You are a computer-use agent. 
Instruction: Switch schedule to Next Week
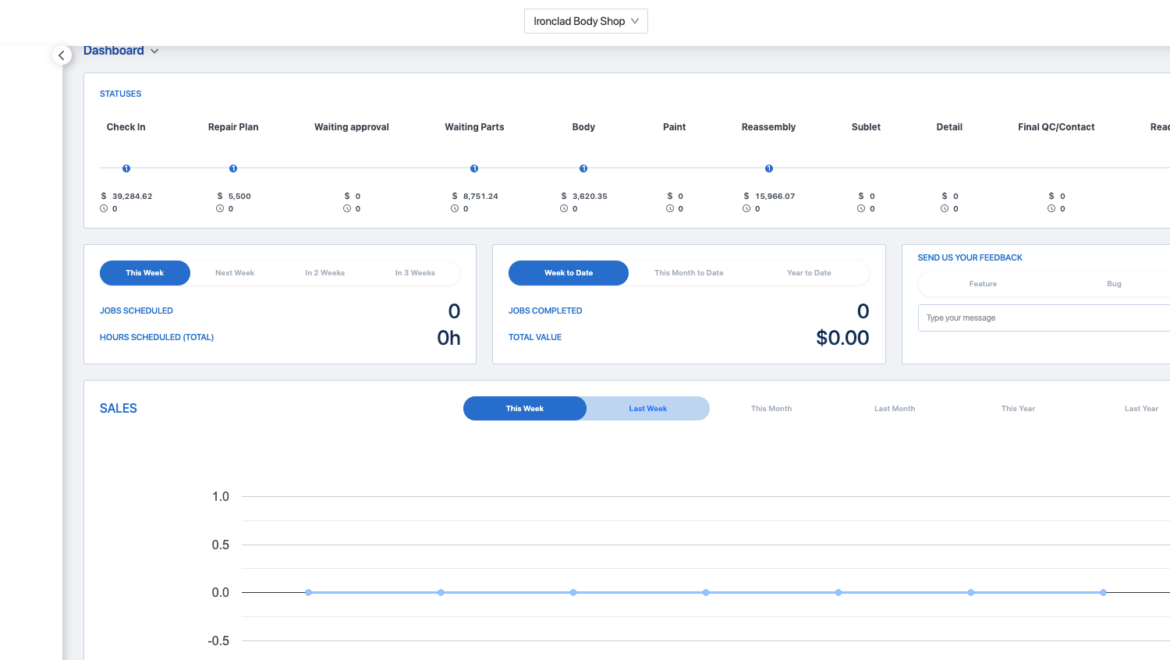(235, 273)
